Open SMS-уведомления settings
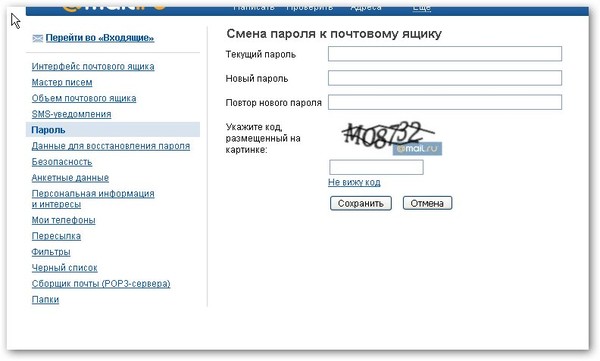The image size is (600, 361). 72,114
